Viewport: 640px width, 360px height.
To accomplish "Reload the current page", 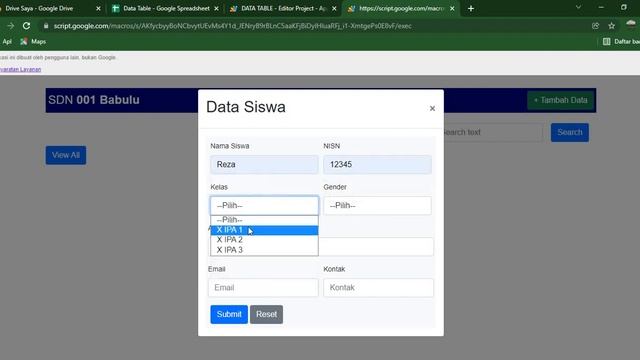I will tap(27, 26).
